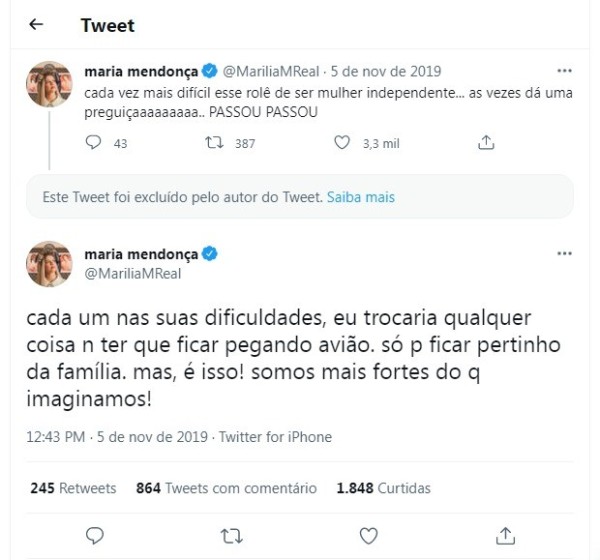Image resolution: width=600 pixels, height=560 pixels.
Task: Click the 12:43 PM timestamp
Action: pyautogui.click(x=59, y=437)
